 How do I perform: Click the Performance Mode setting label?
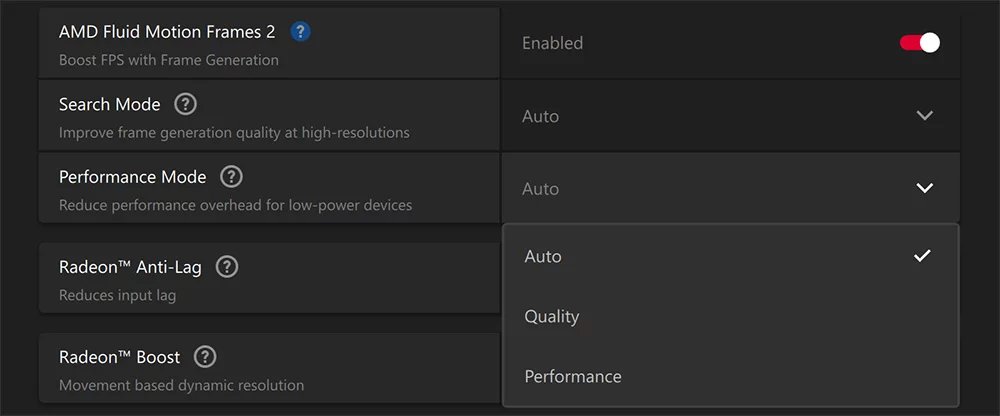point(133,177)
